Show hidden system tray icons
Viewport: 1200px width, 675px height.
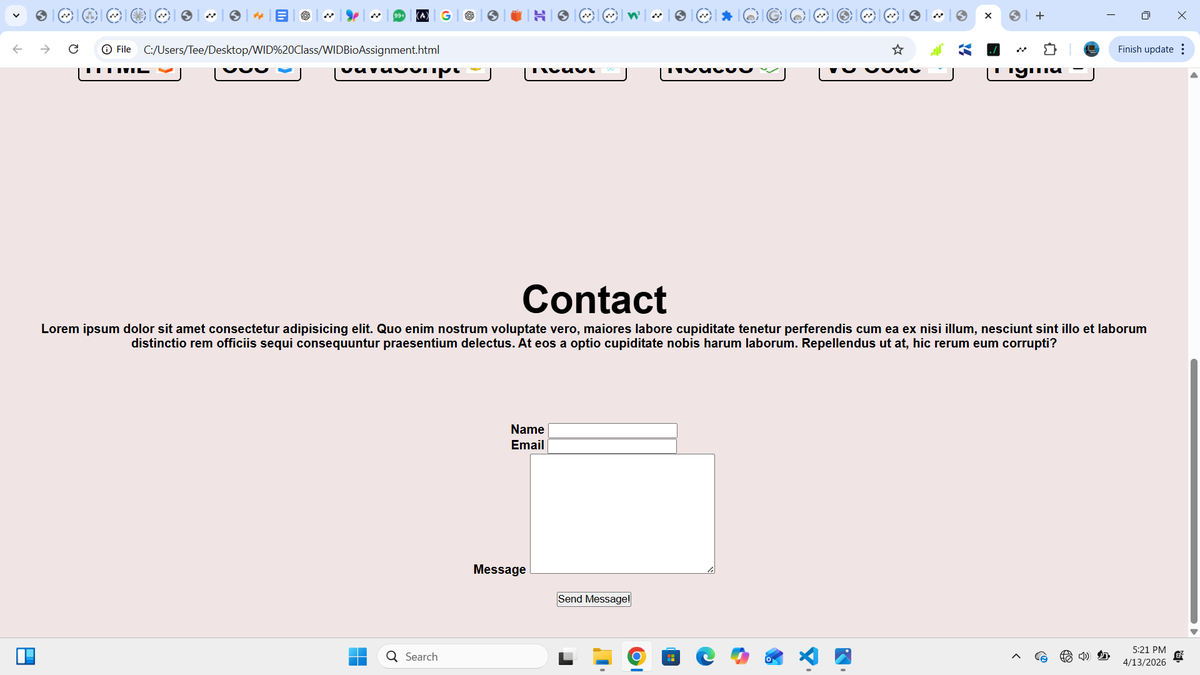coord(1016,657)
